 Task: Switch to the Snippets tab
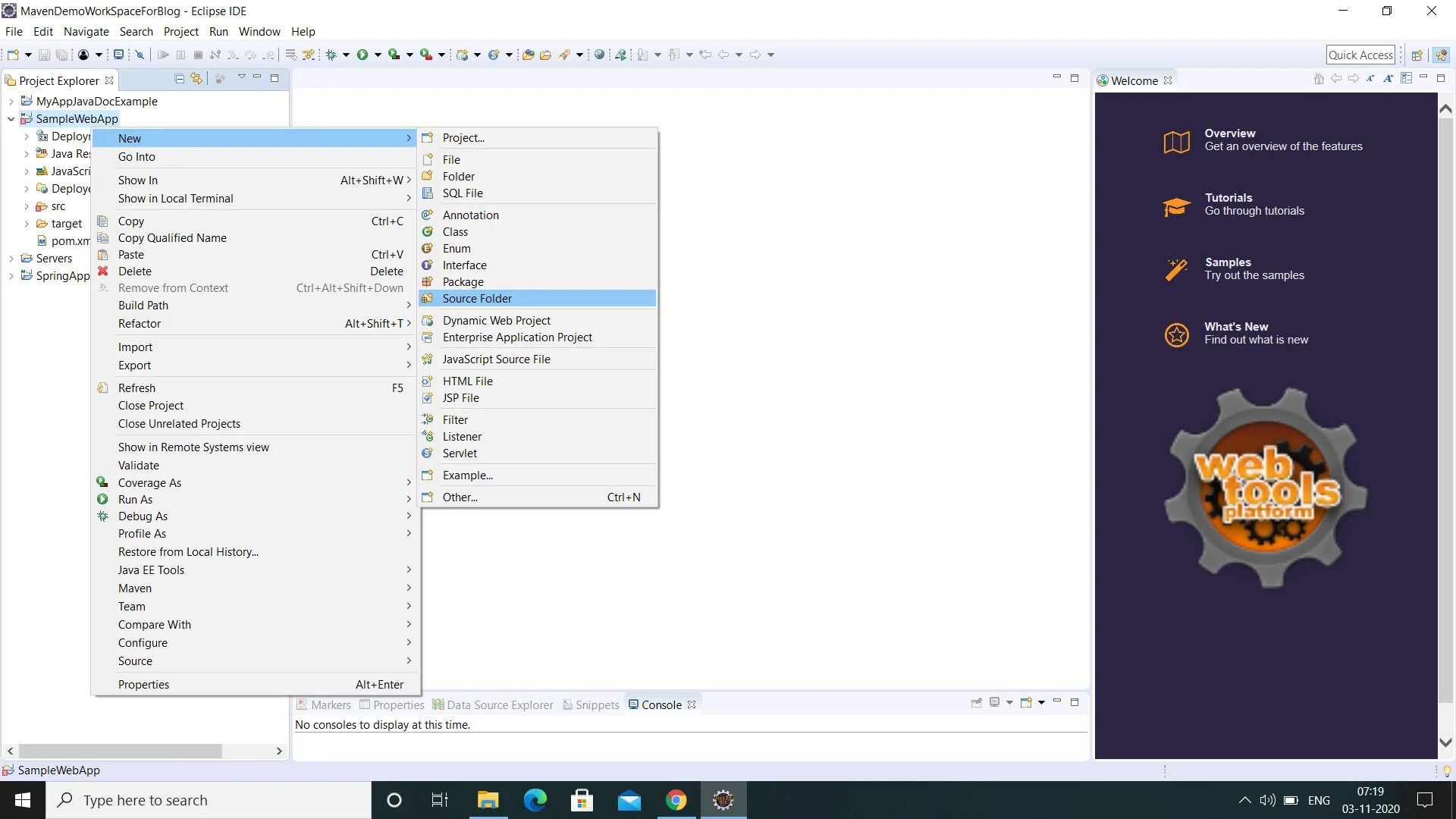pyautogui.click(x=591, y=705)
